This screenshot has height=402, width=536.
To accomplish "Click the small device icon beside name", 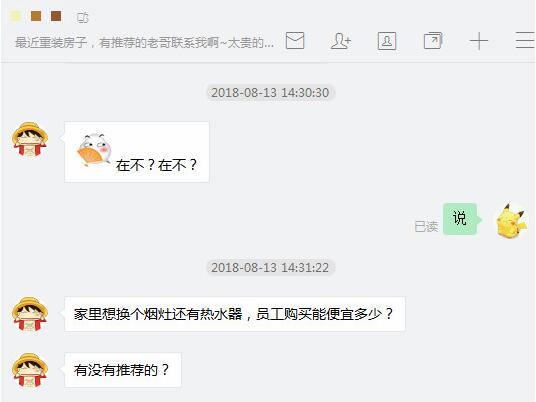I will 82,17.
